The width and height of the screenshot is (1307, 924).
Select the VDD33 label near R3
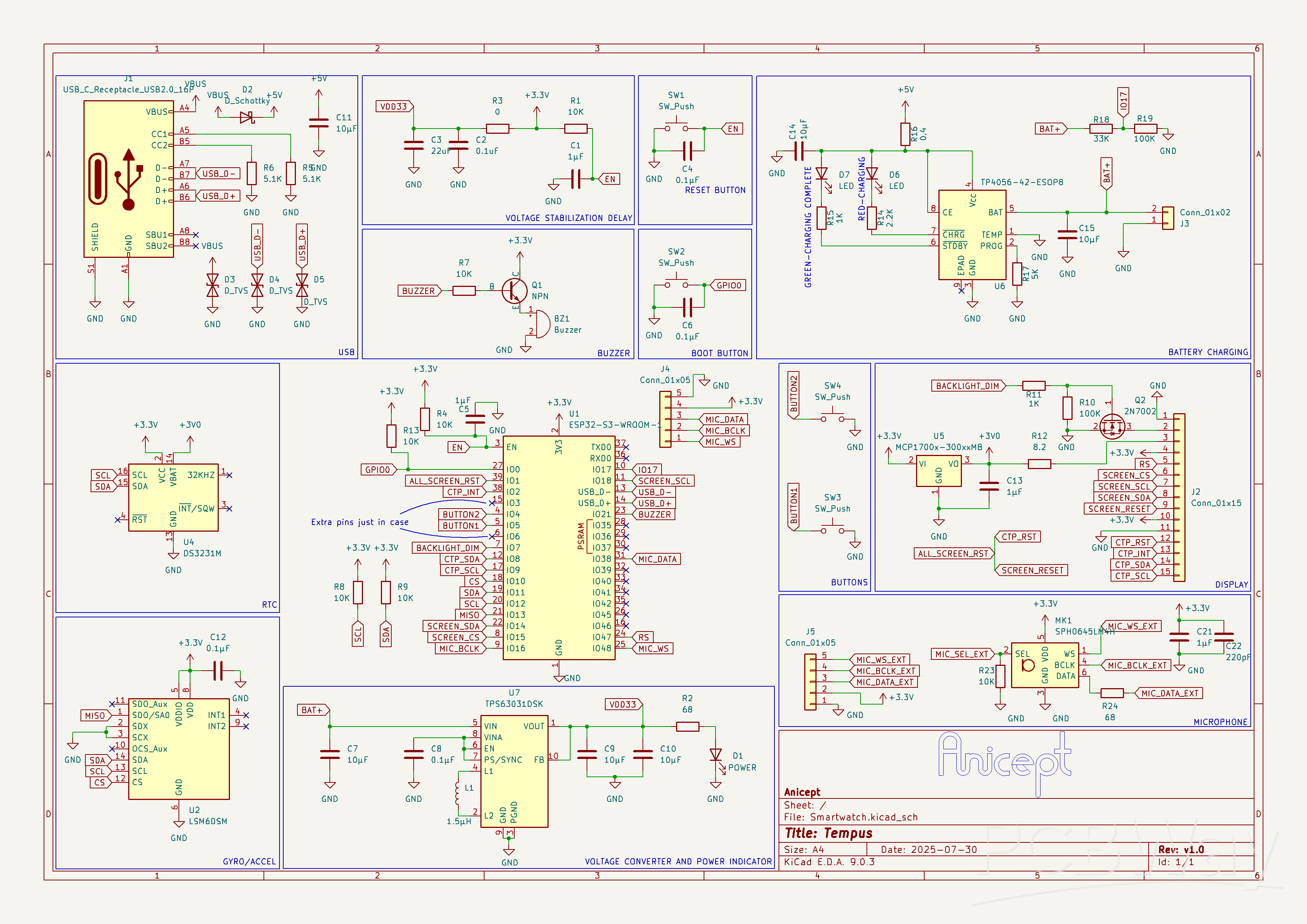coord(394,107)
